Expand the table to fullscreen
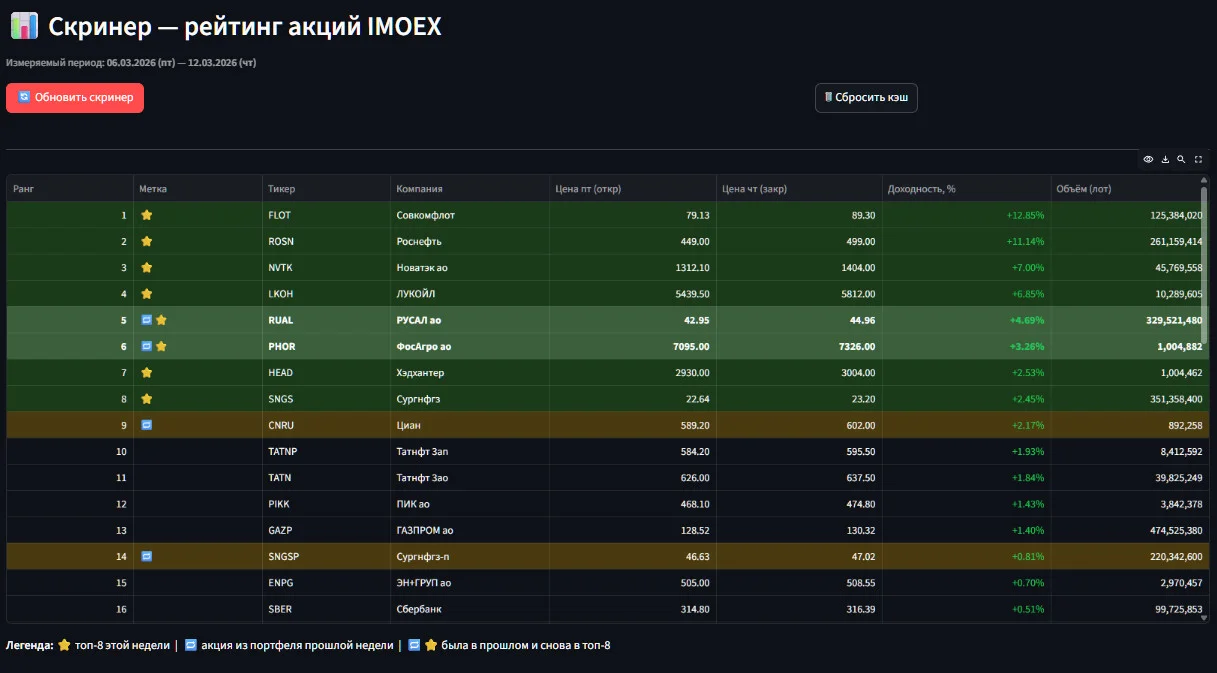The height and width of the screenshot is (673, 1217). 1198,159
